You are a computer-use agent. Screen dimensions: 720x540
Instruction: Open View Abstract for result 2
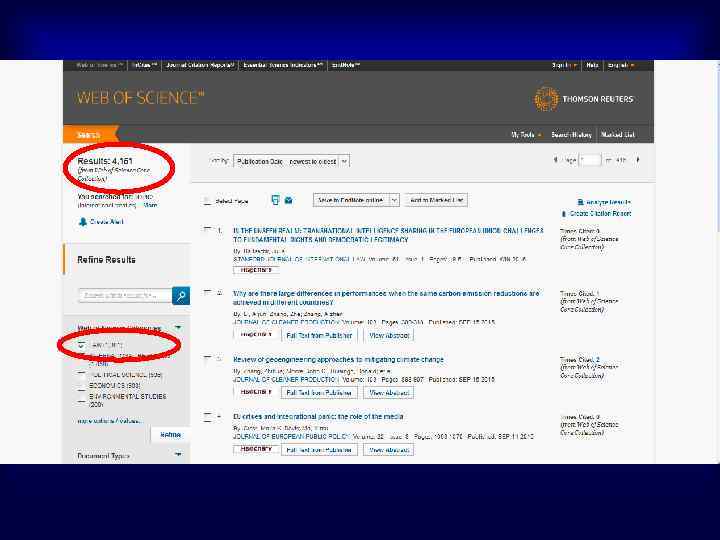click(x=389, y=336)
